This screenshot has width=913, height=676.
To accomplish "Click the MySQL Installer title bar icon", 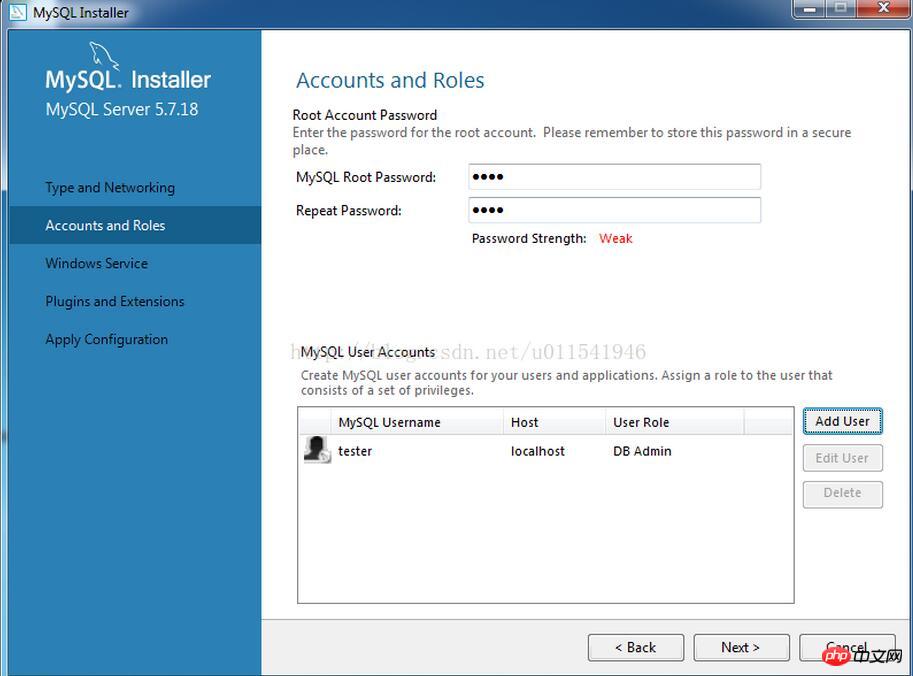I will coord(17,11).
